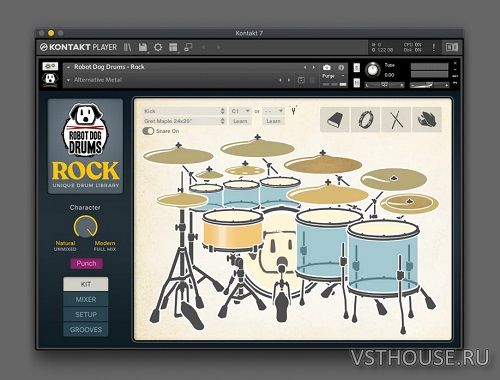This screenshot has height=380, width=500.
Task: Open the snapshot camera icon
Action: pos(327,67)
